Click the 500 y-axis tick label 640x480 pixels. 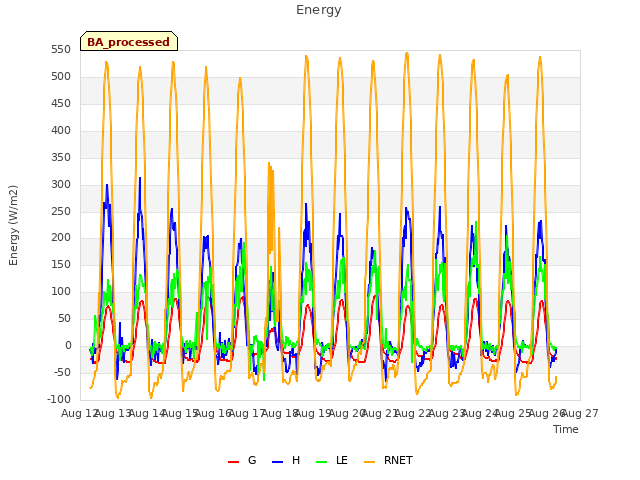(61, 77)
